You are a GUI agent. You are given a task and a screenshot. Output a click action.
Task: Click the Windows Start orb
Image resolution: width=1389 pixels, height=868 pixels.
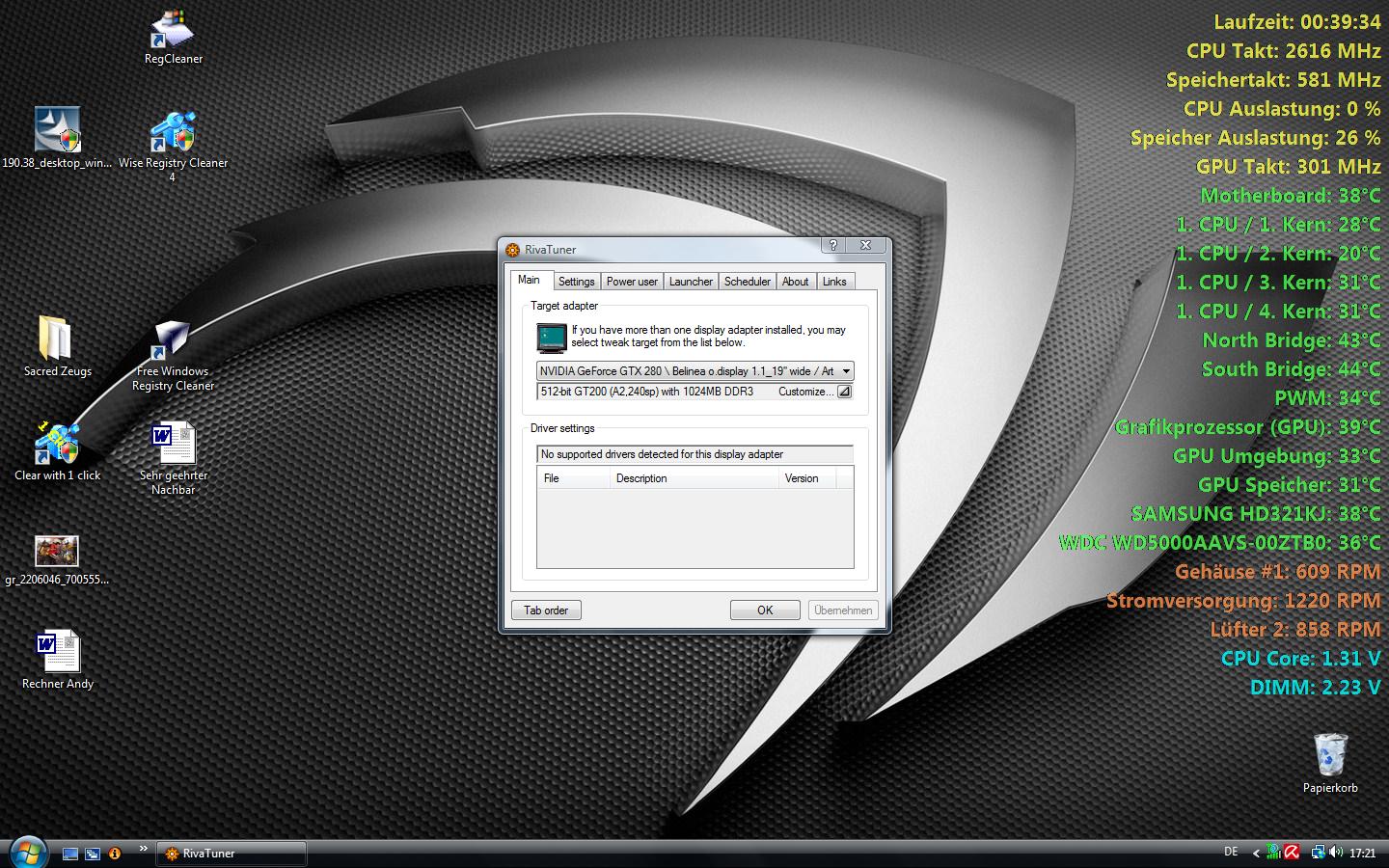click(x=27, y=853)
